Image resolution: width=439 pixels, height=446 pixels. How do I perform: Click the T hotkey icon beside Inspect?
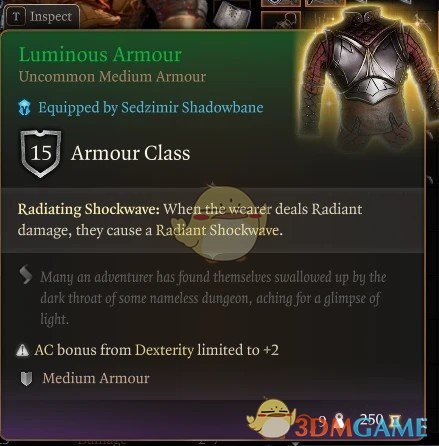(x=16, y=17)
